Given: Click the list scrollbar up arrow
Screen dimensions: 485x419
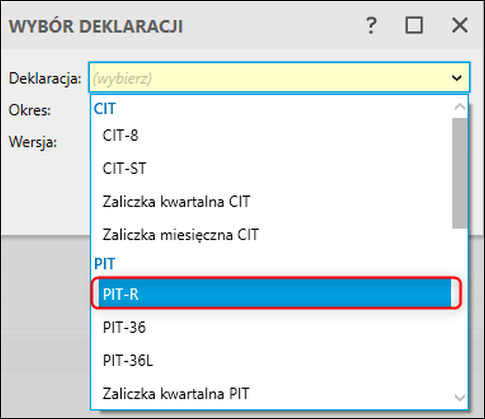Looking at the screenshot, I should tap(460, 107).
